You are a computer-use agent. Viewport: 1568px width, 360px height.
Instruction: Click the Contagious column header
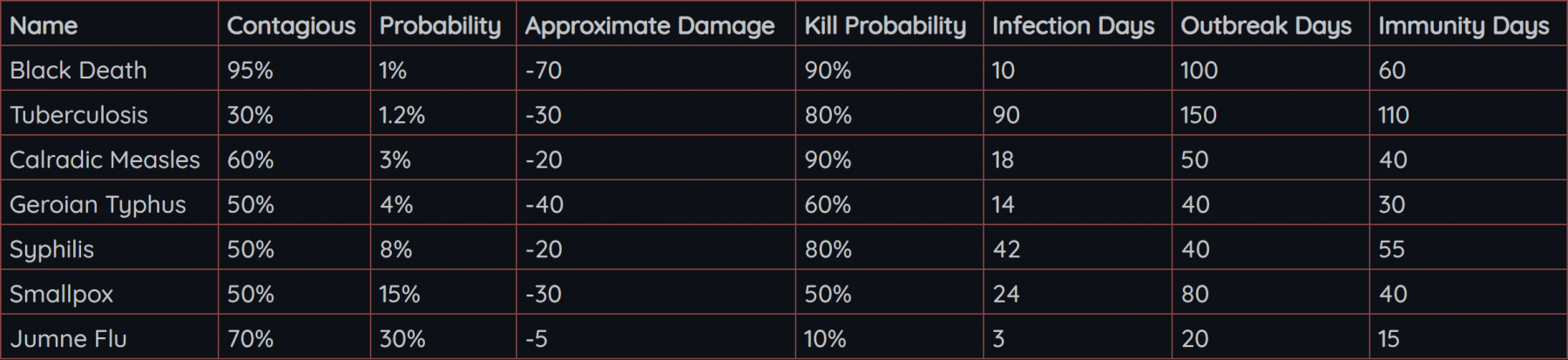click(291, 26)
